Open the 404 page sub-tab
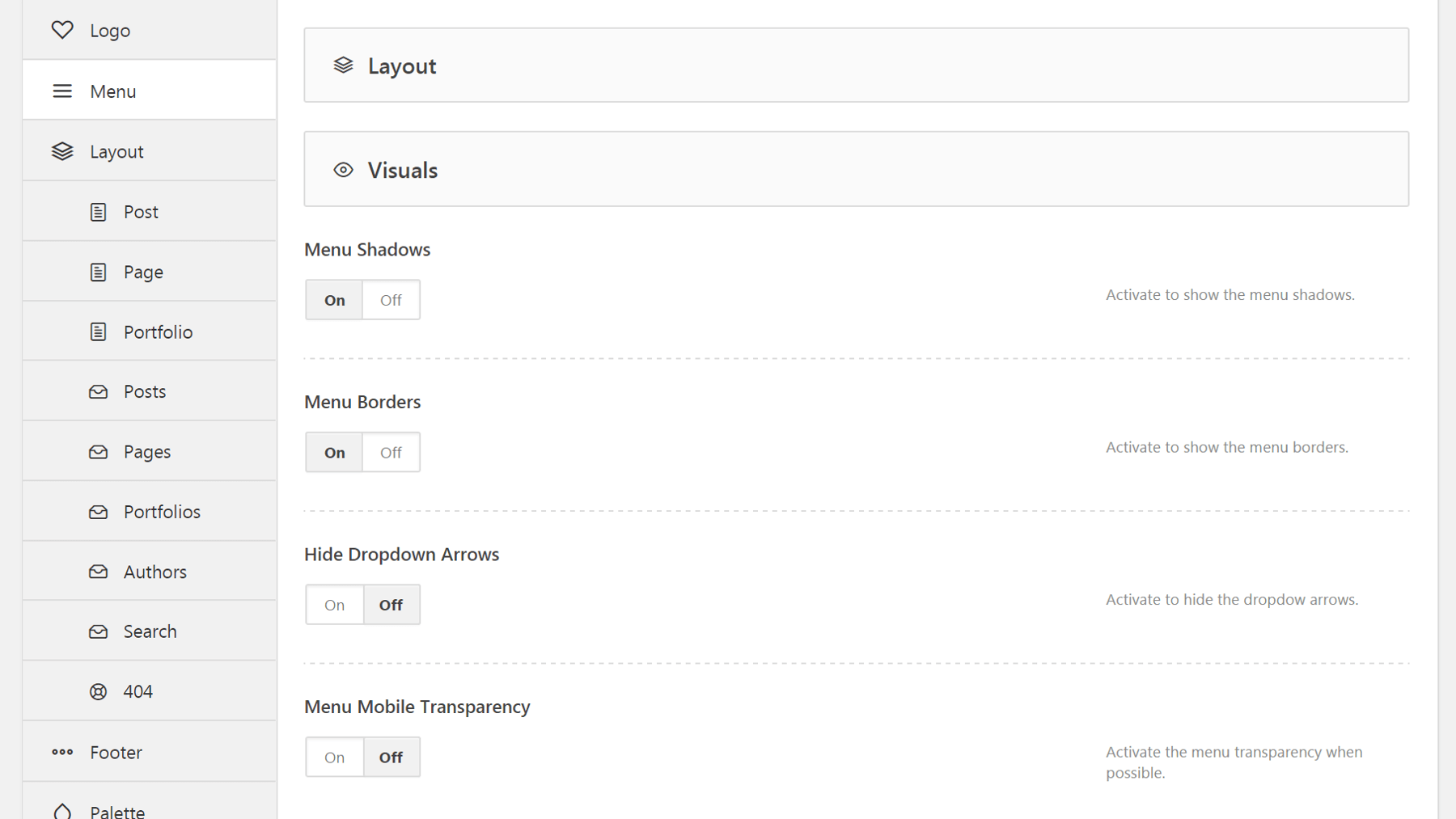The height and width of the screenshot is (819, 1456). click(x=150, y=691)
